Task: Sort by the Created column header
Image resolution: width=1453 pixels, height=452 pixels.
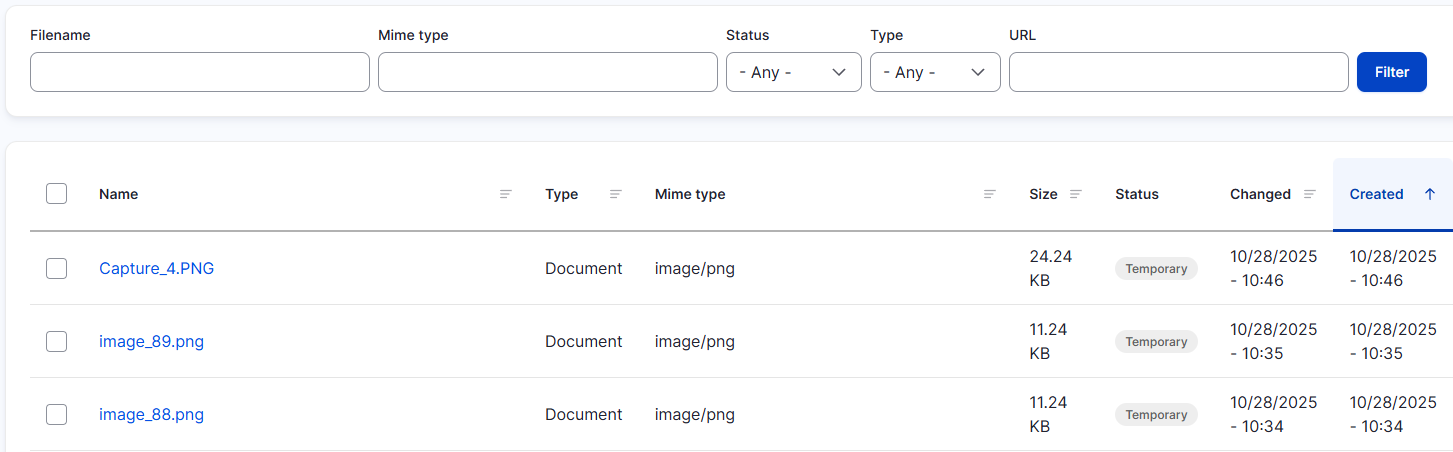Action: [1377, 194]
